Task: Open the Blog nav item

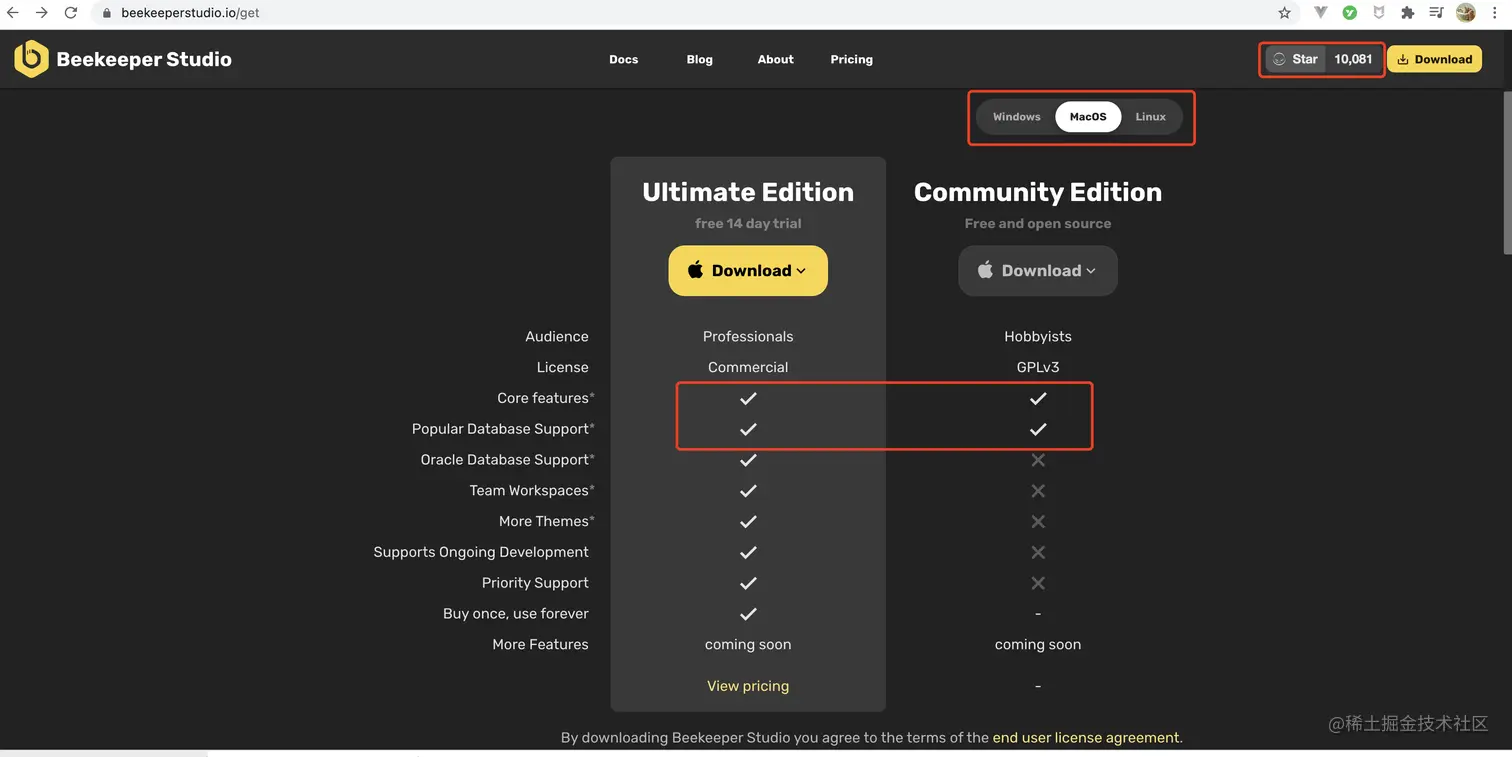Action: 700,60
